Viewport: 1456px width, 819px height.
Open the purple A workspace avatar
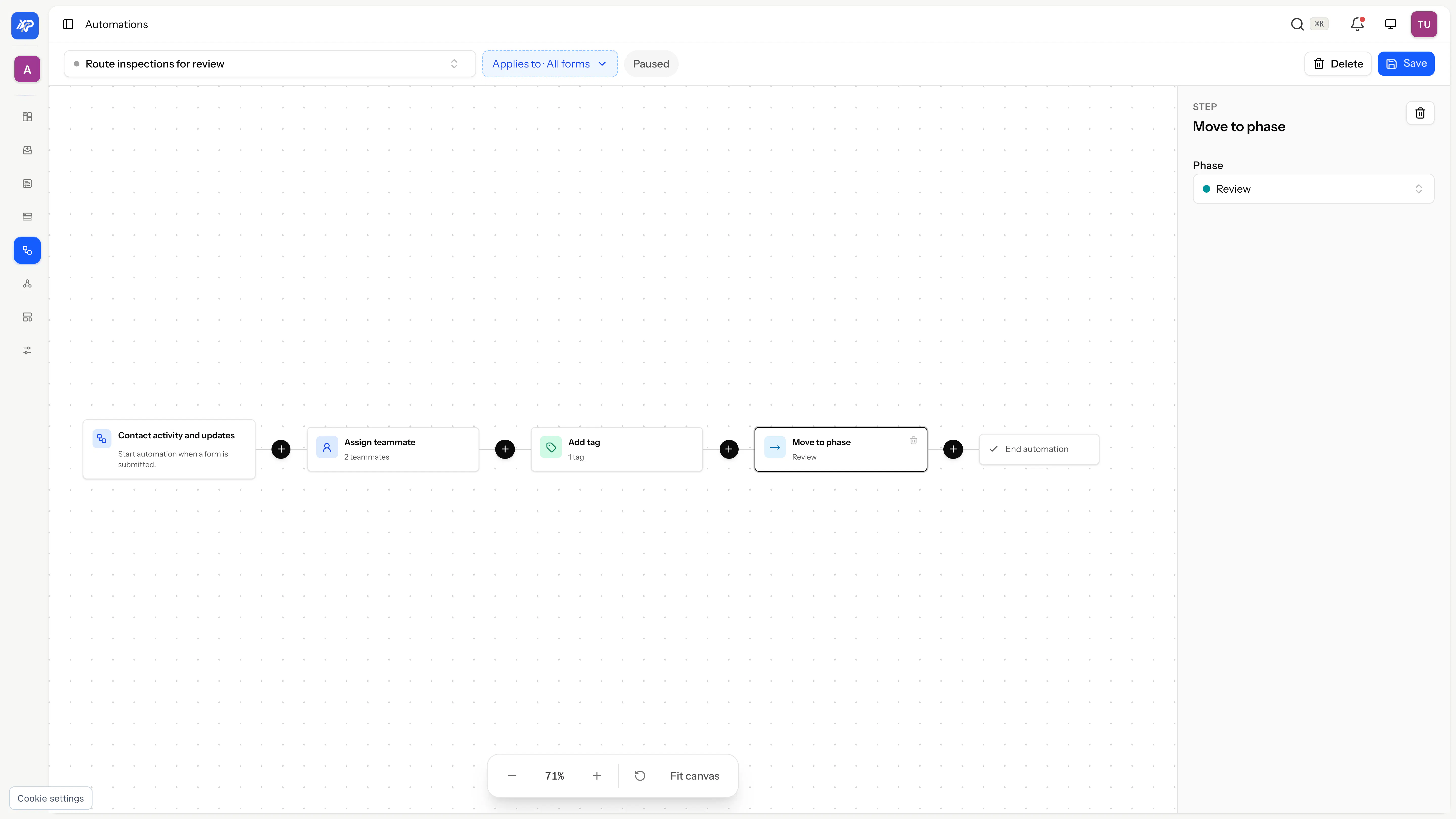click(27, 70)
